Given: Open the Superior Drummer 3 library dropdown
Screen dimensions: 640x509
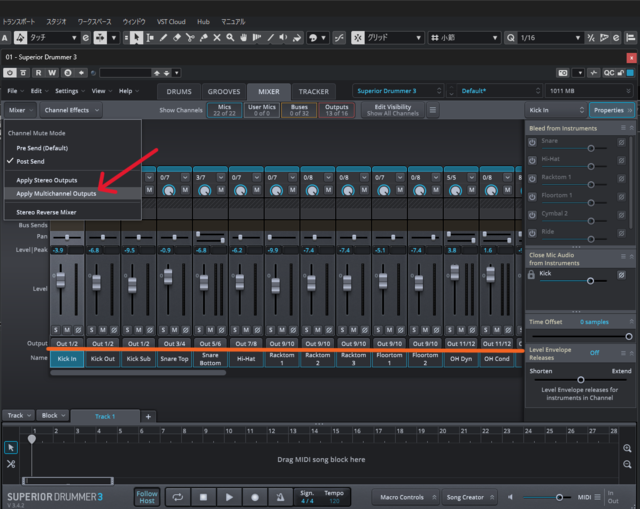Looking at the screenshot, I should pos(400,91).
